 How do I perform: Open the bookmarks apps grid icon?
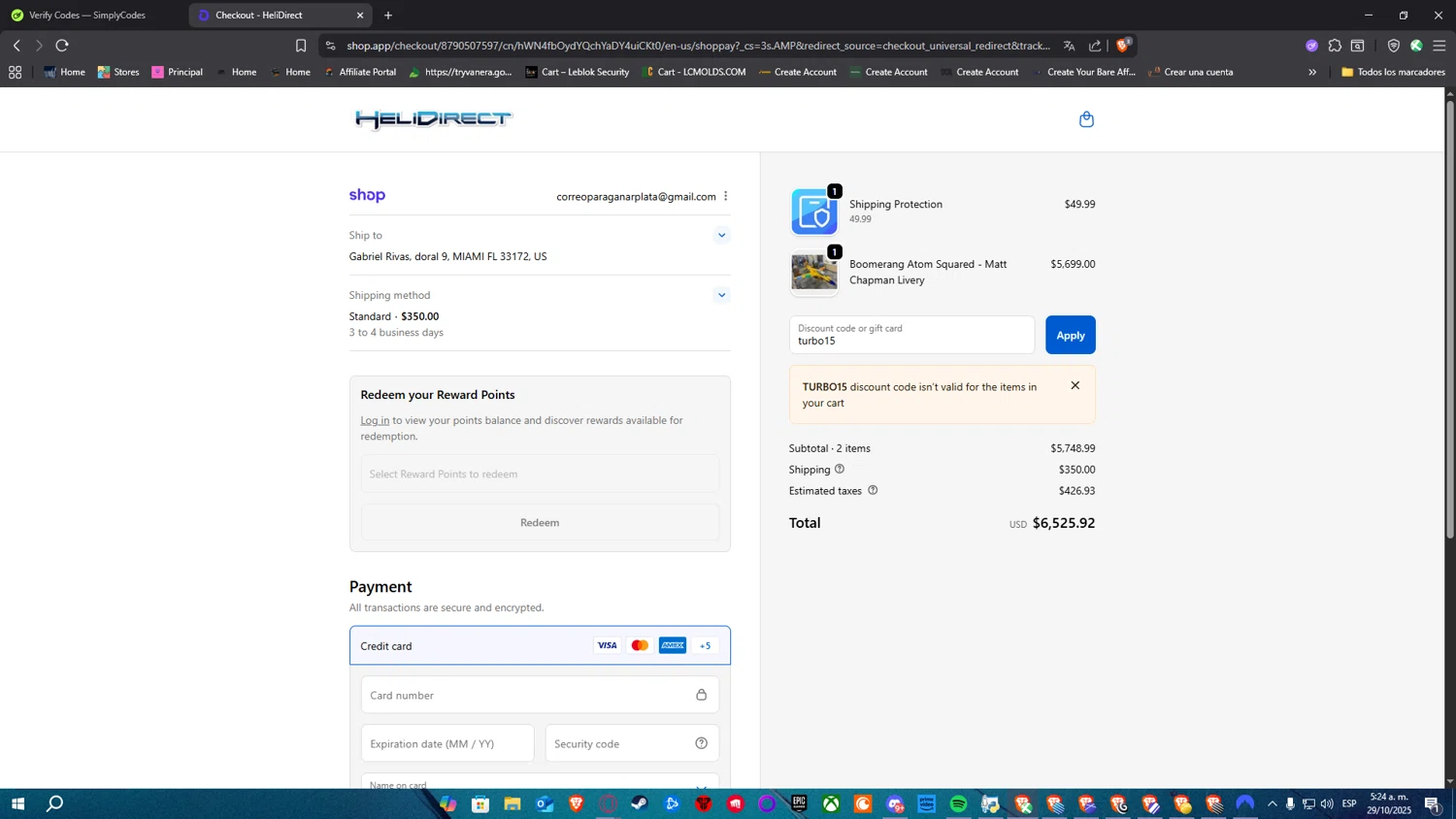[15, 72]
